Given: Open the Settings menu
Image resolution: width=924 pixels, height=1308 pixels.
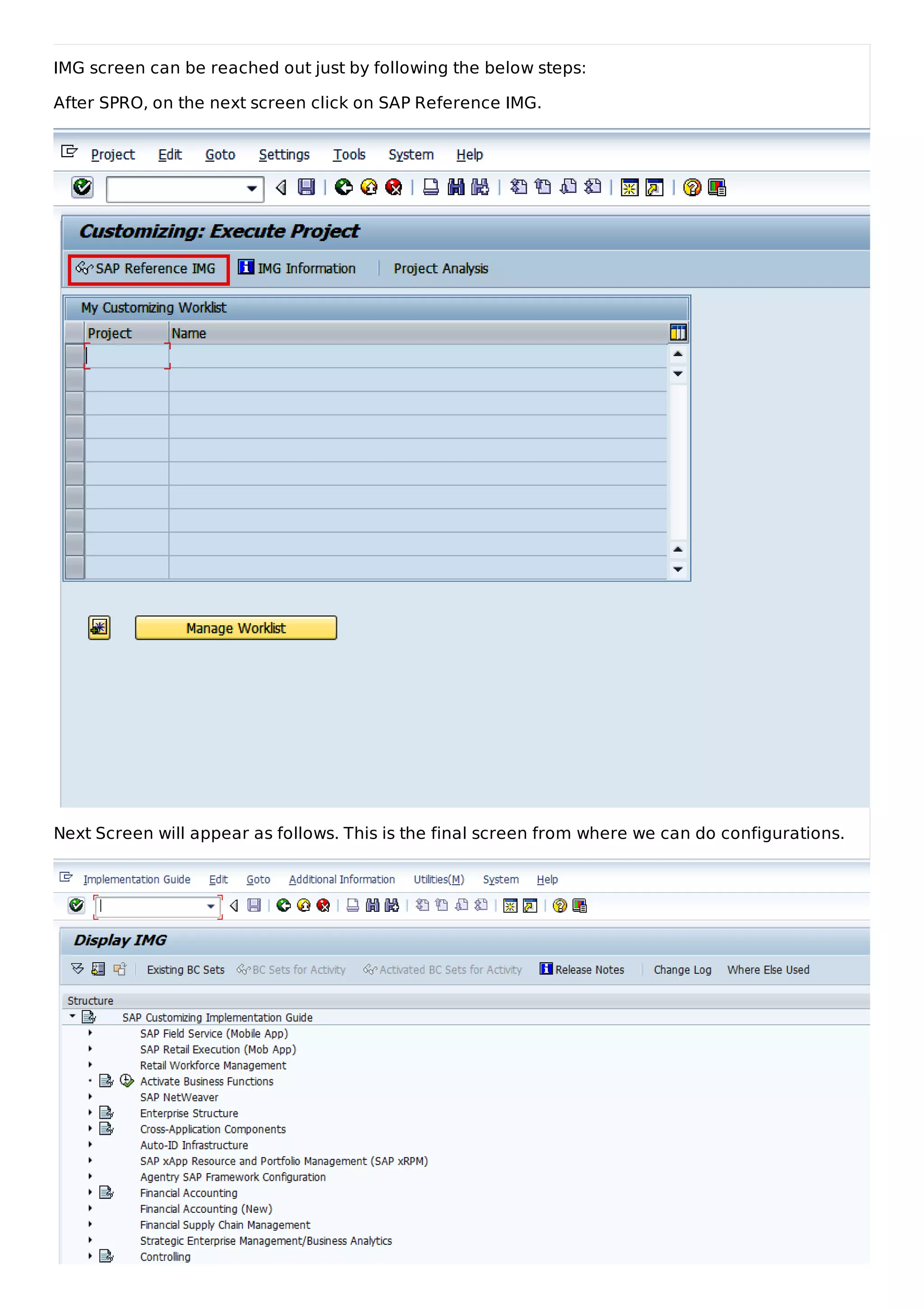Looking at the screenshot, I should (x=284, y=154).
